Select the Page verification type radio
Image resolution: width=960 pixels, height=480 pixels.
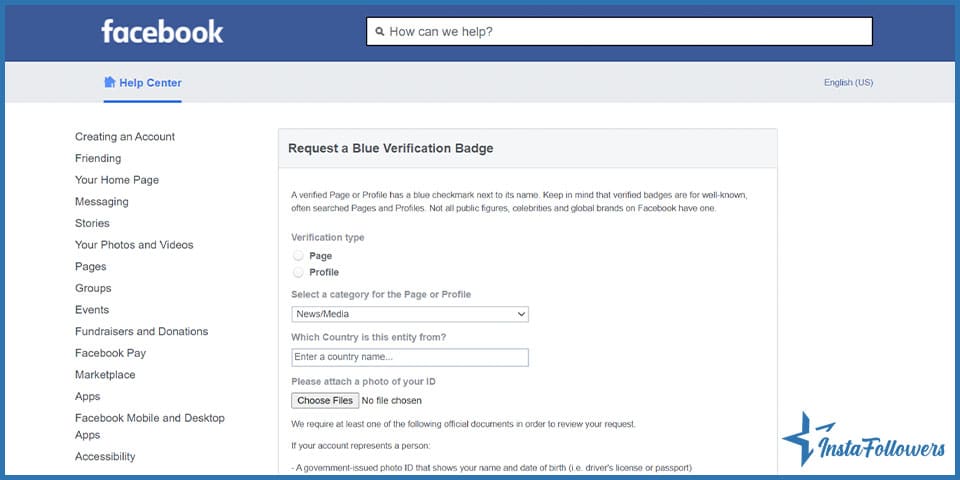pos(298,256)
